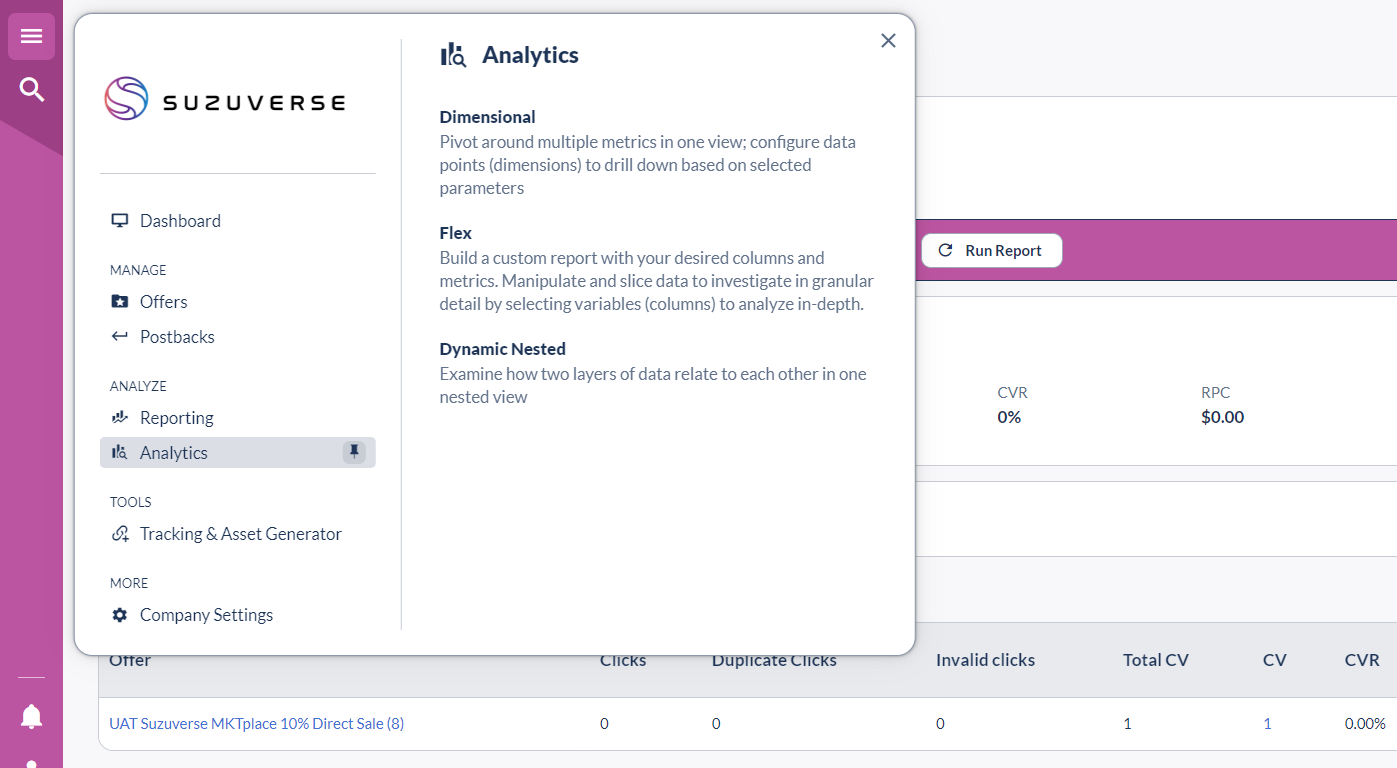Image resolution: width=1397 pixels, height=768 pixels.
Task: Click the Invalid clicks column header
Action: (985, 660)
